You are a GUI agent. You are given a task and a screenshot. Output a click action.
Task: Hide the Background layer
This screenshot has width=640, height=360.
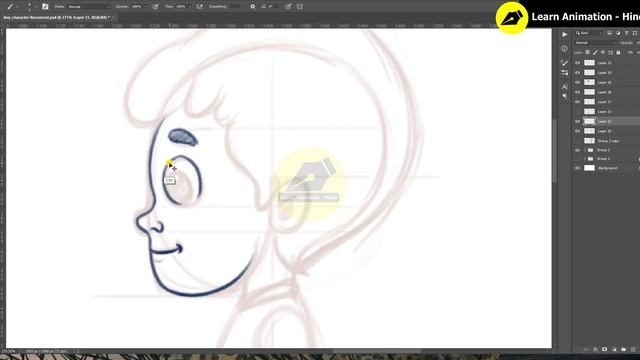[577, 168]
